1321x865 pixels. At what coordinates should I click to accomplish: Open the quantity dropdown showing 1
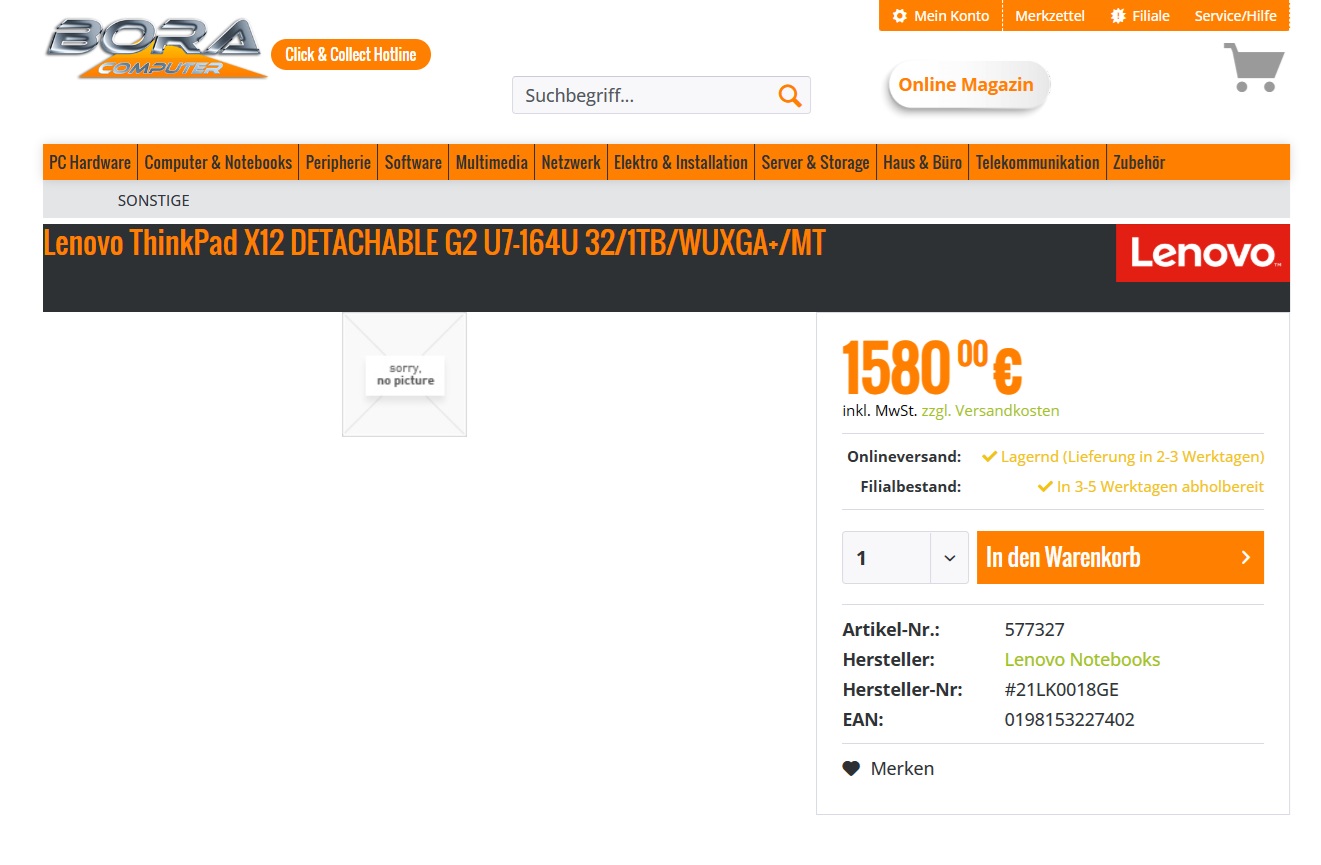pos(905,558)
